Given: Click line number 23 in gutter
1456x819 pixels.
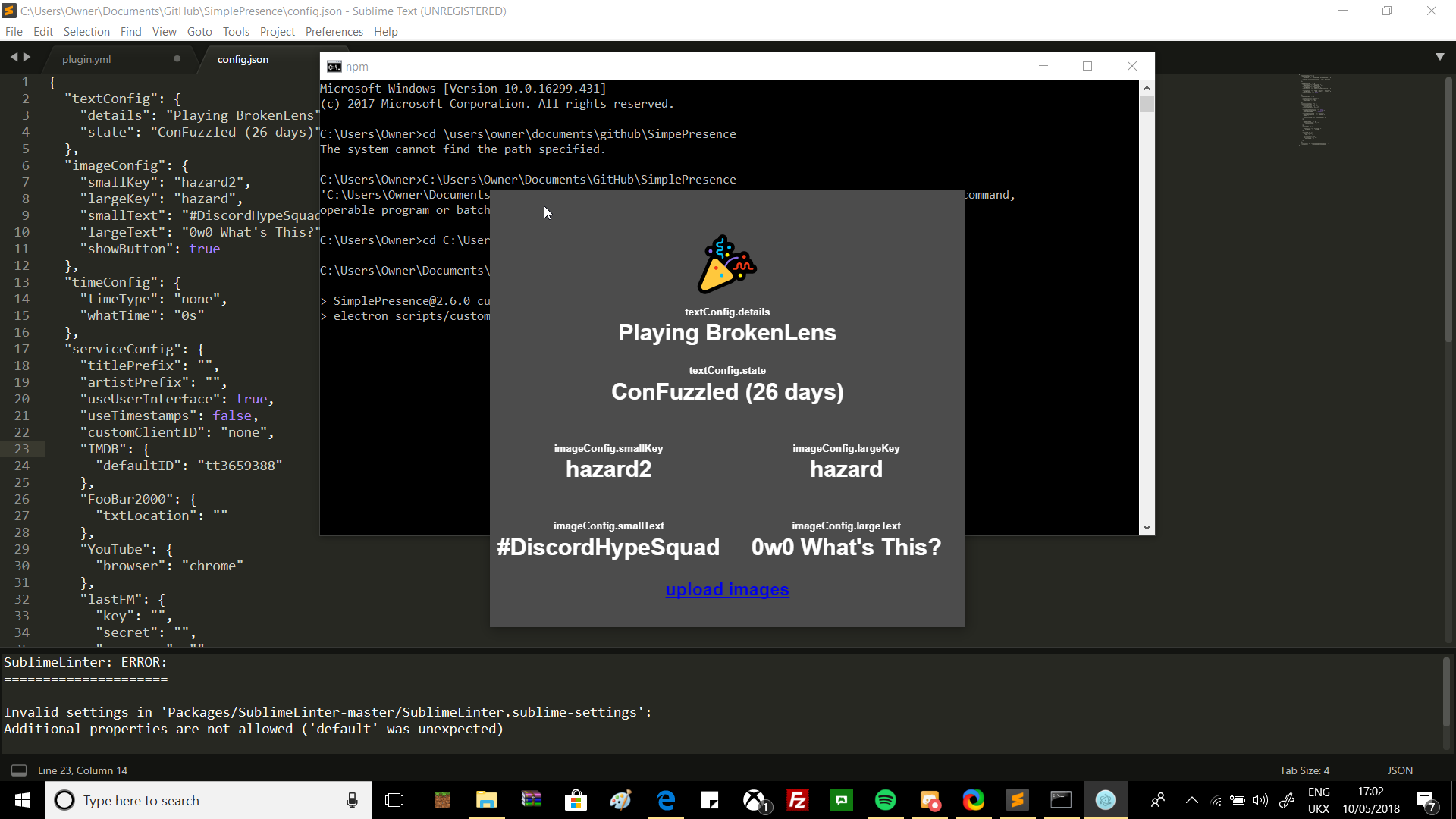Looking at the screenshot, I should [22, 449].
